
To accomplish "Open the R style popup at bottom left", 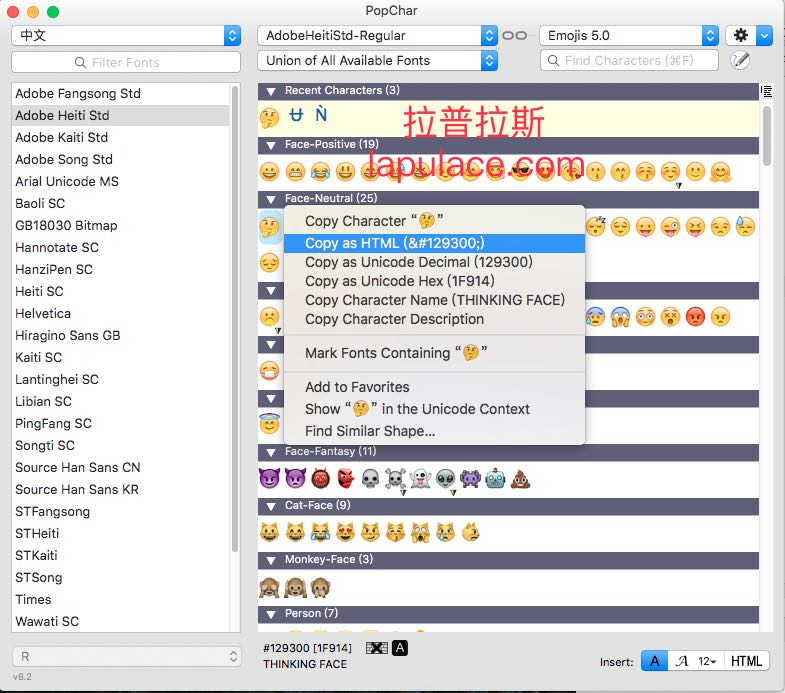I will pos(126,656).
